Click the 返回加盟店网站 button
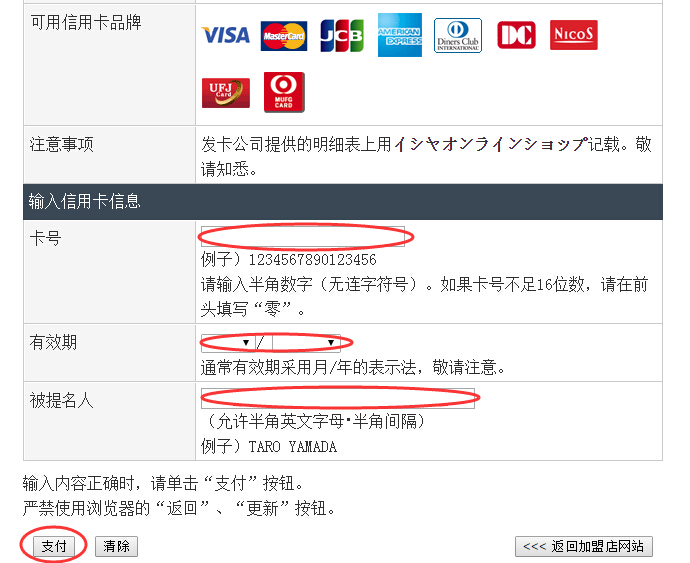 tap(584, 547)
